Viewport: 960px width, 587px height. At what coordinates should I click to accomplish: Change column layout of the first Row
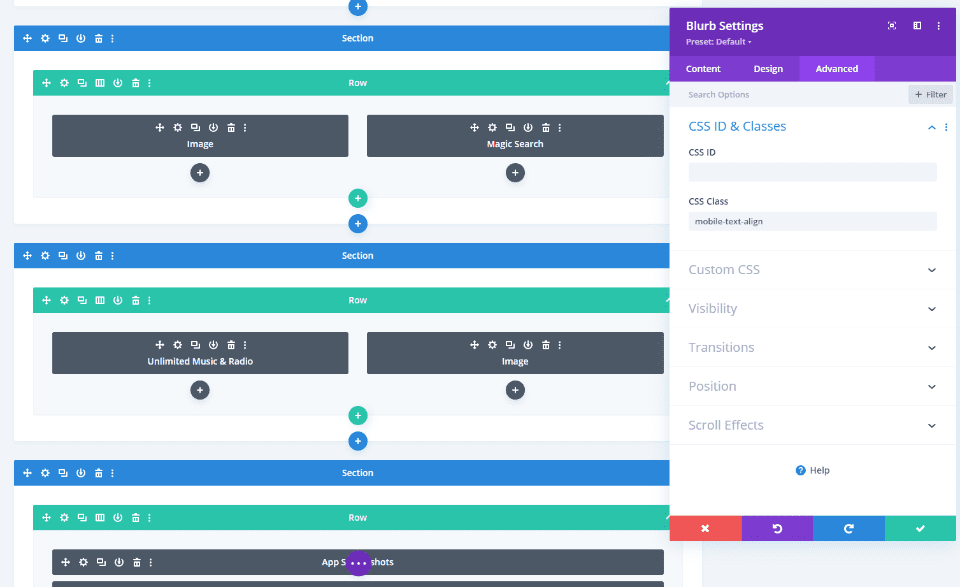(x=100, y=83)
